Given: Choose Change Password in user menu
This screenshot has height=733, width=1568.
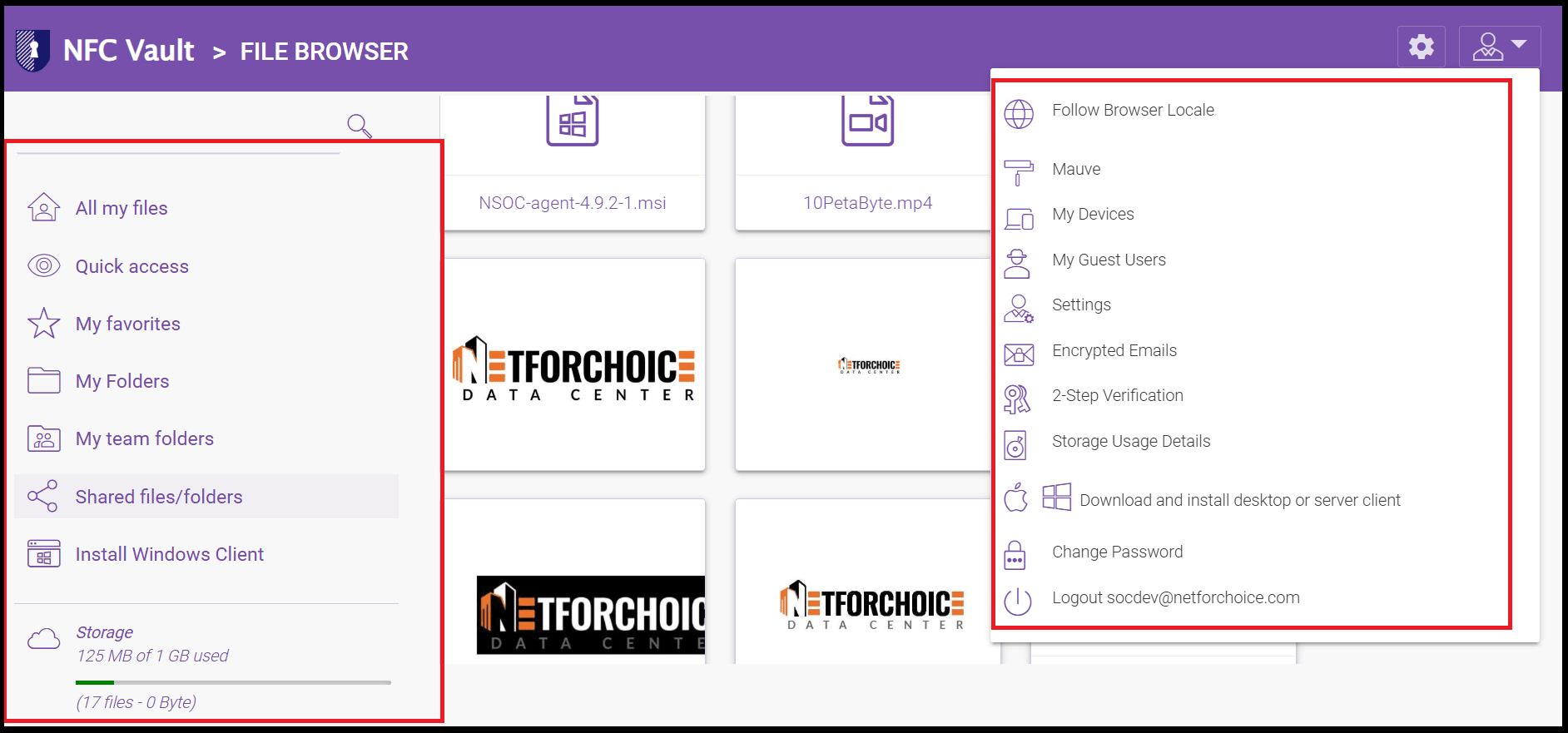Looking at the screenshot, I should pyautogui.click(x=1116, y=552).
